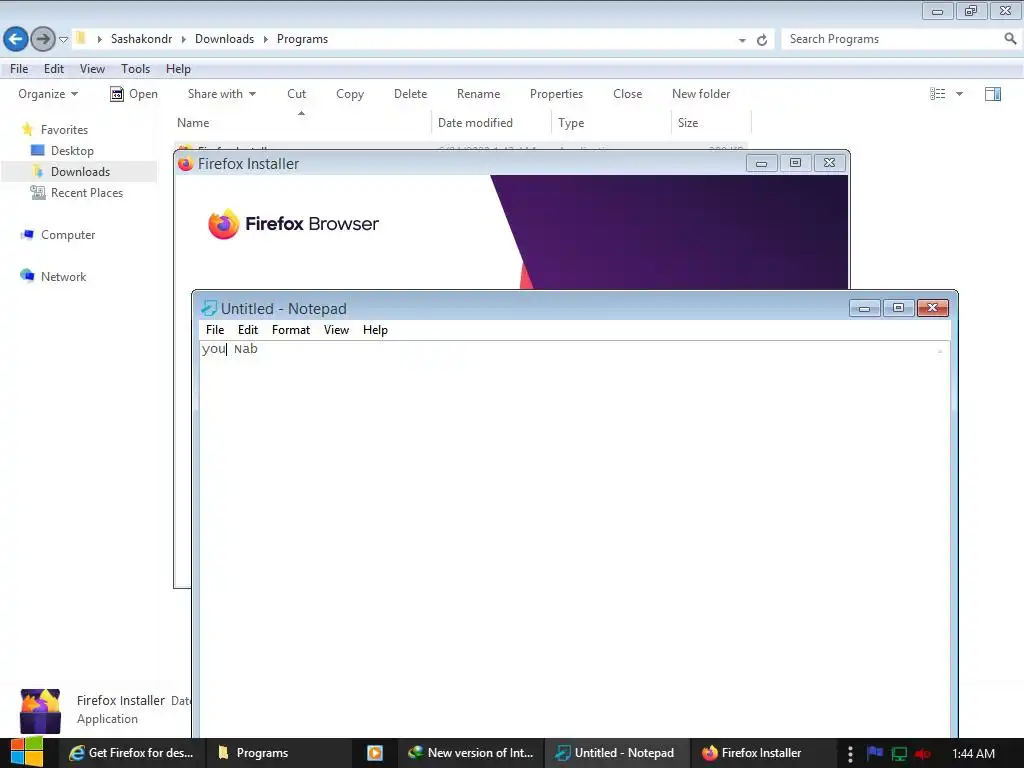Toggle the preview pane
This screenshot has height=768, width=1024.
point(993,94)
